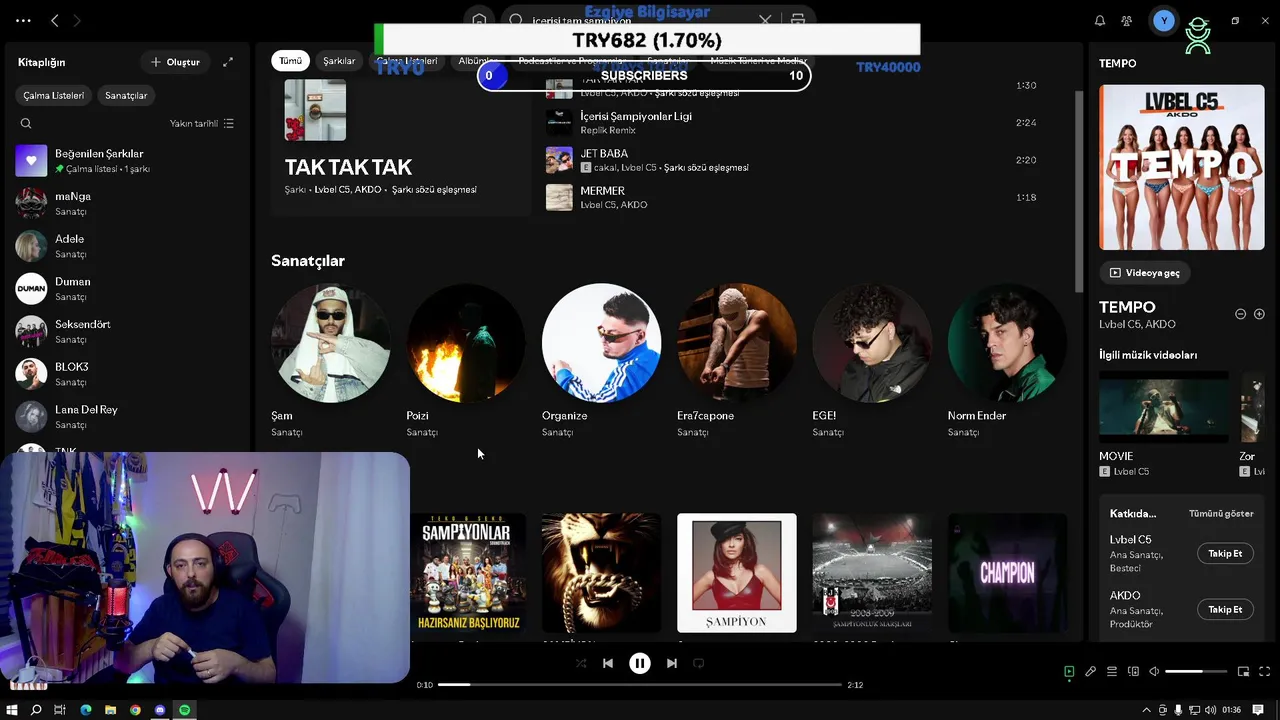The image size is (1280, 720).
Task: Adjust the volume slider
Action: coord(1196,672)
